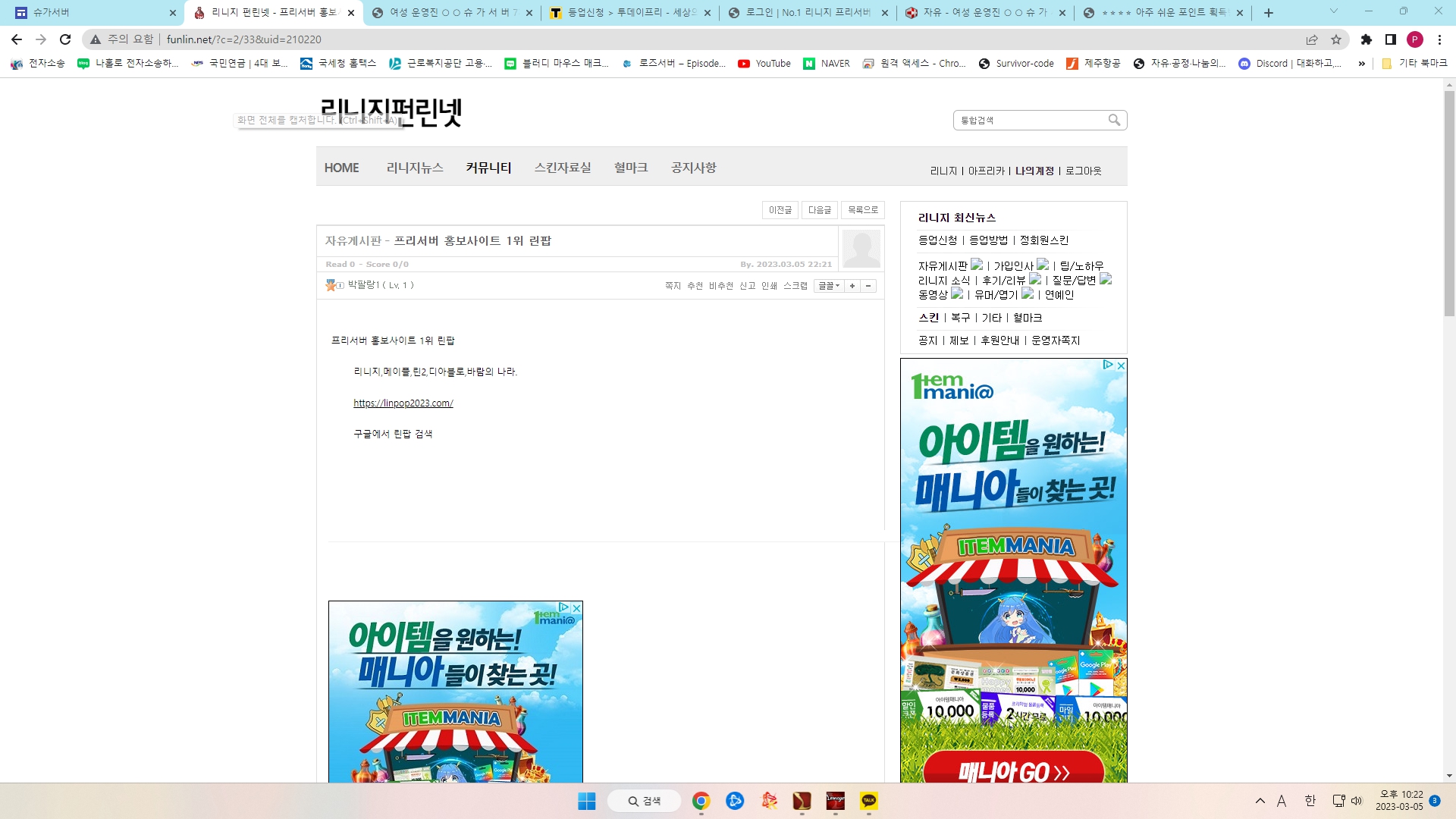
Task: Open the 스킨자료실 menu
Action: coord(563,168)
